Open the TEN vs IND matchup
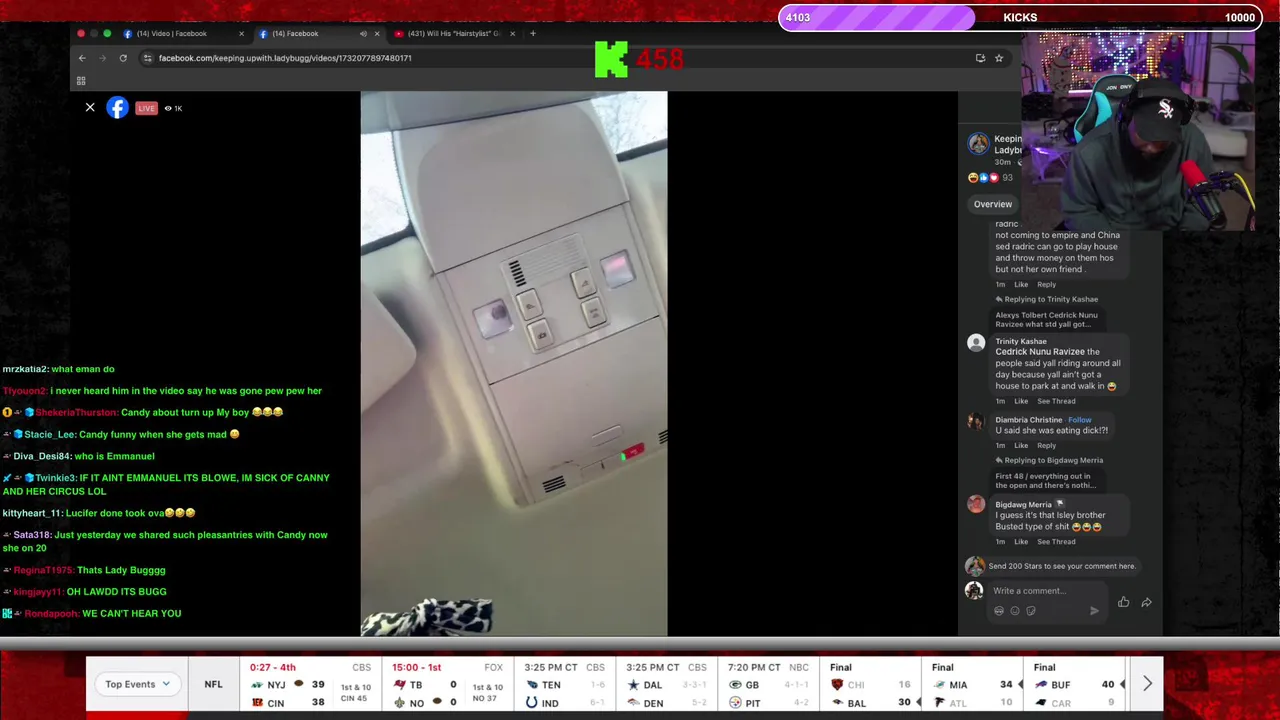Viewport: 1280px width, 720px height. (x=565, y=685)
